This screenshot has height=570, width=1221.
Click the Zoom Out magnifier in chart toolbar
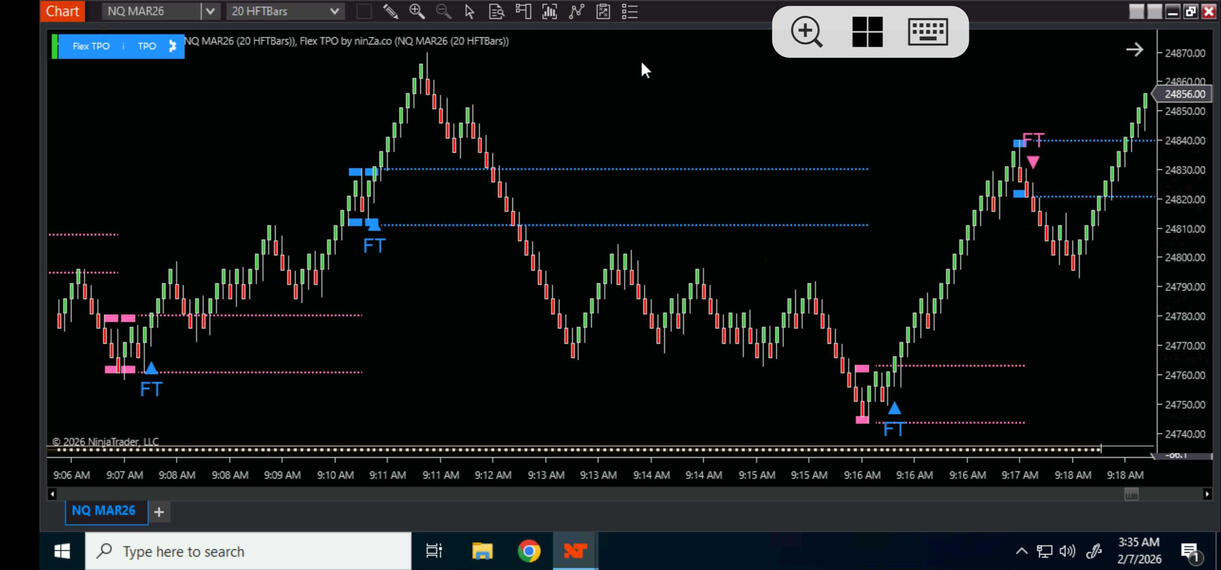(x=443, y=12)
